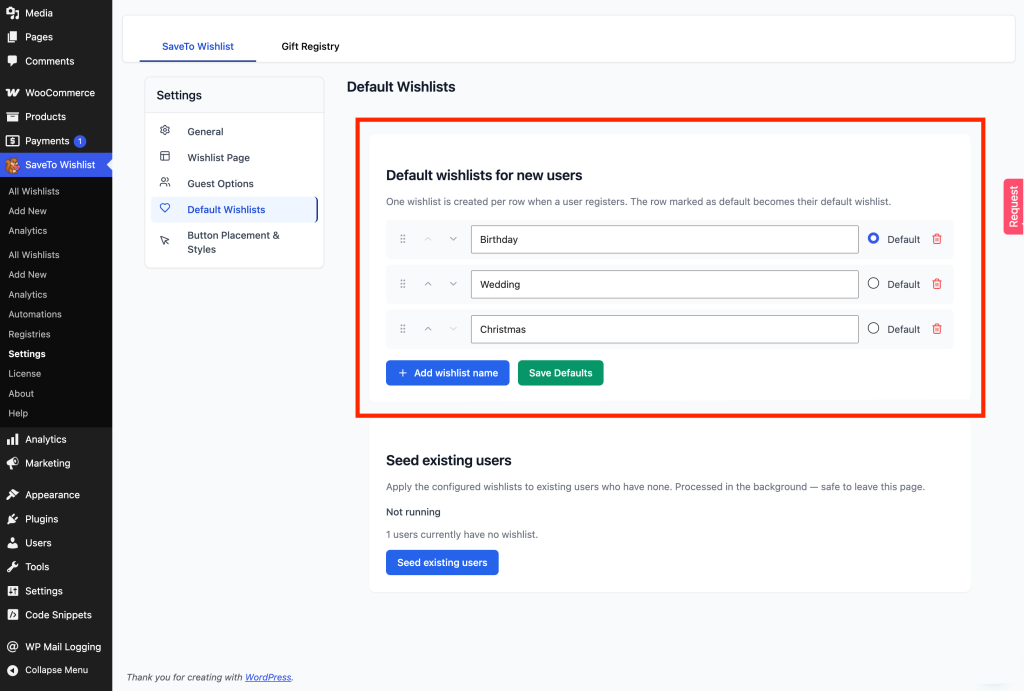Grab the Wedding row drag handle
The width and height of the screenshot is (1024, 691).
(x=403, y=284)
